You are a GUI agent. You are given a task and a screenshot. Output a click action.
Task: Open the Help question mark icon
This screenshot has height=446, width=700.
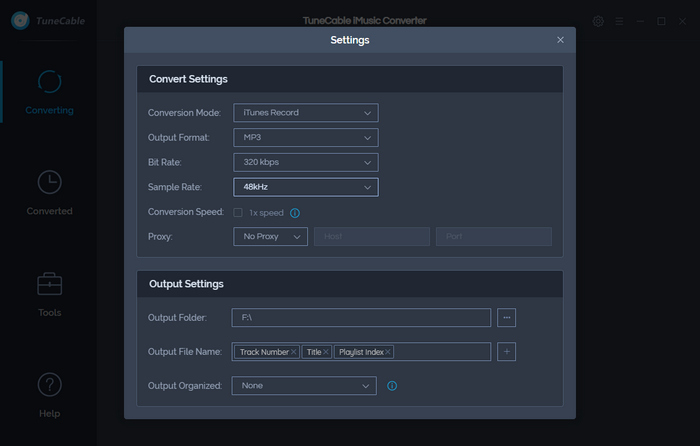point(50,384)
